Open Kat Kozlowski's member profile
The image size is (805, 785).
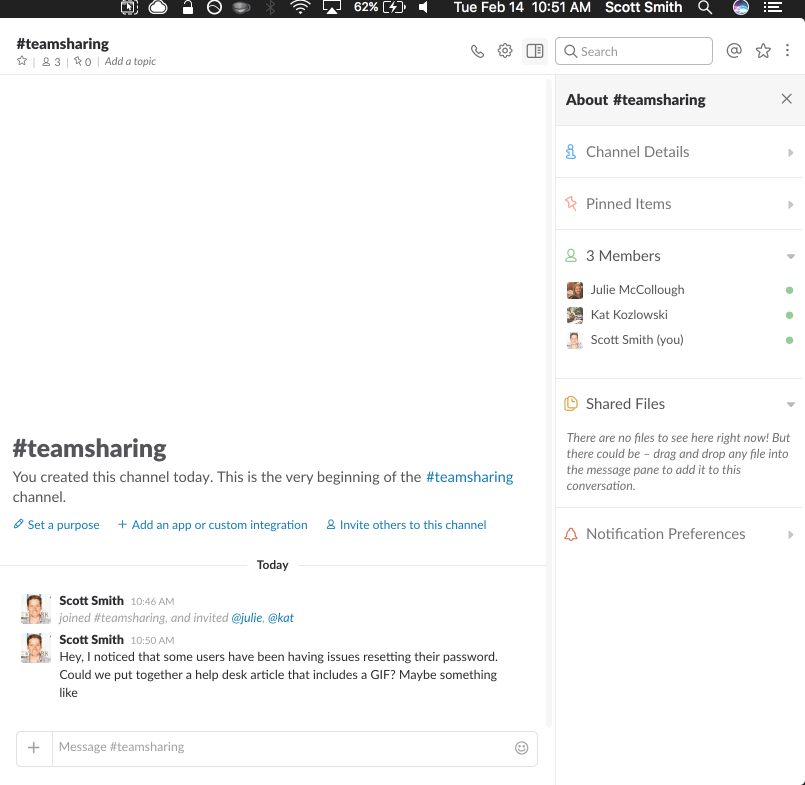(x=629, y=315)
